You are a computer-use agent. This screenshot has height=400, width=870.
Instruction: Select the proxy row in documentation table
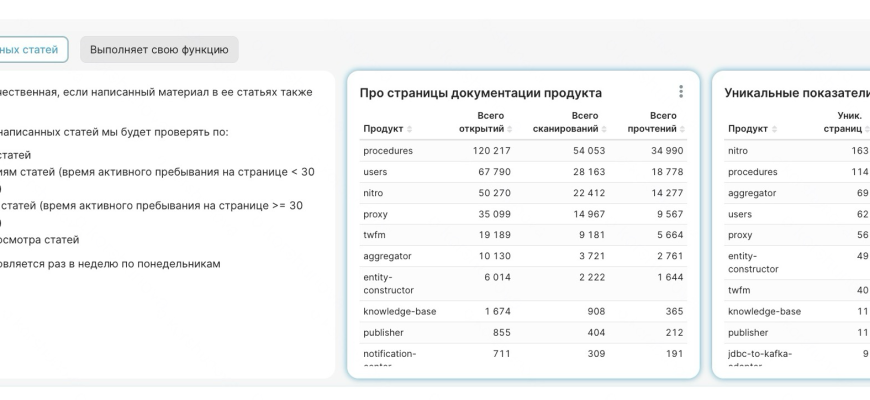coord(376,214)
